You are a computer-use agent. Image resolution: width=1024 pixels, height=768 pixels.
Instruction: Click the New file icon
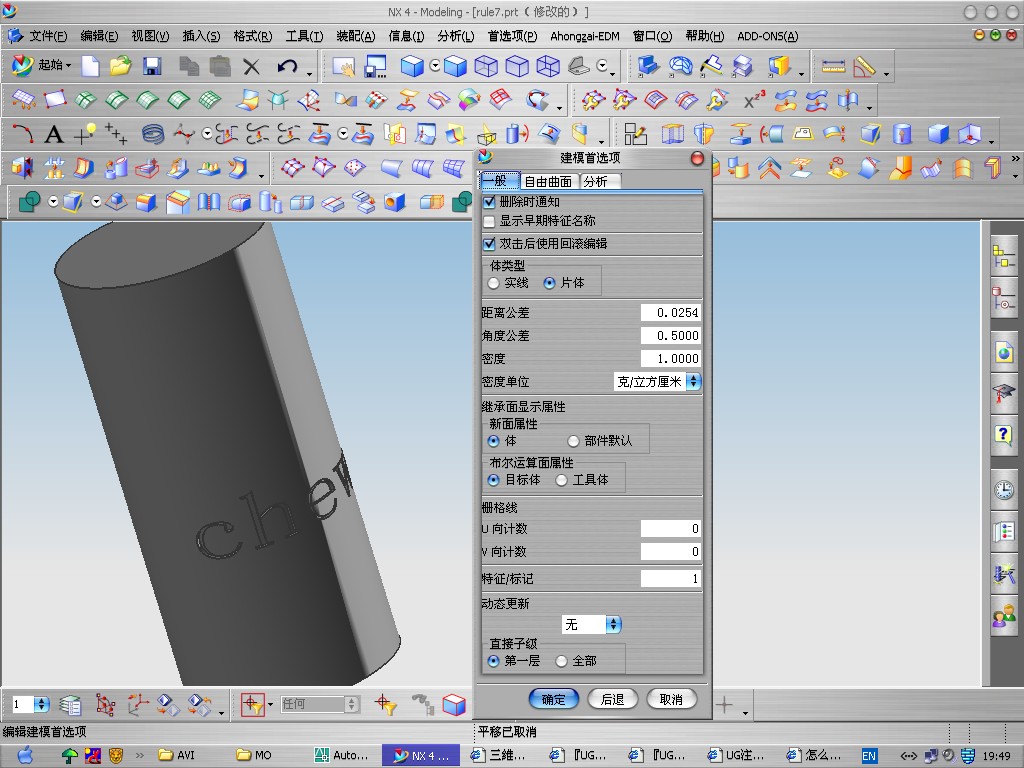pyautogui.click(x=90, y=65)
